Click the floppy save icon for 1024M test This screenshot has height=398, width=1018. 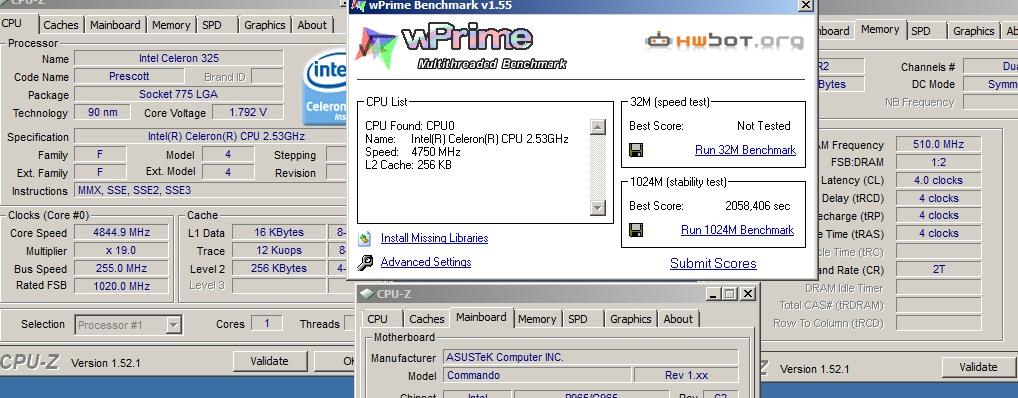[636, 230]
